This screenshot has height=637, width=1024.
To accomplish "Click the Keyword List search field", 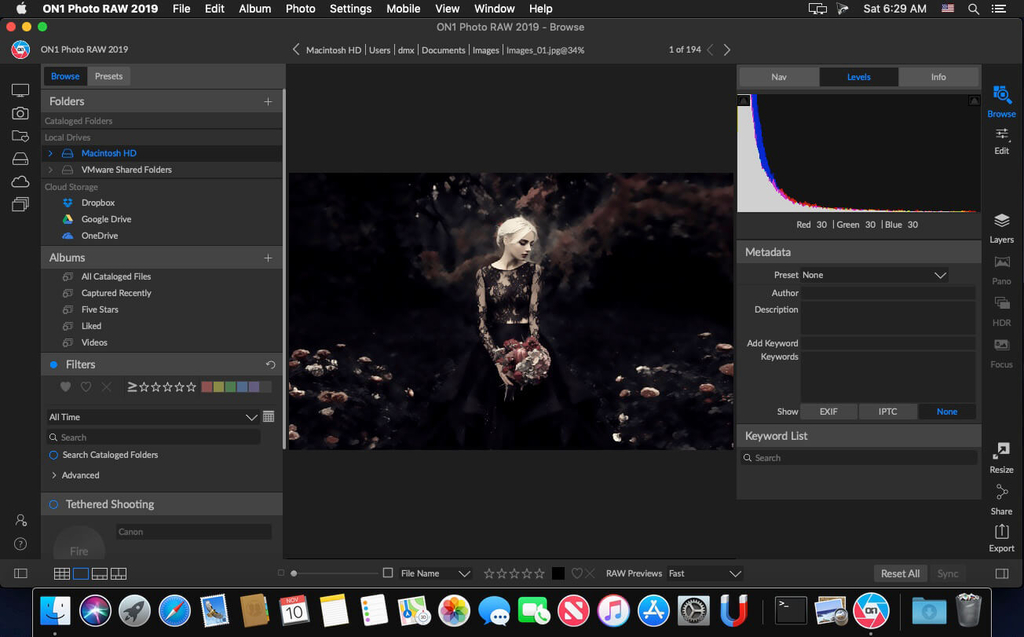I will pyautogui.click(x=860, y=457).
